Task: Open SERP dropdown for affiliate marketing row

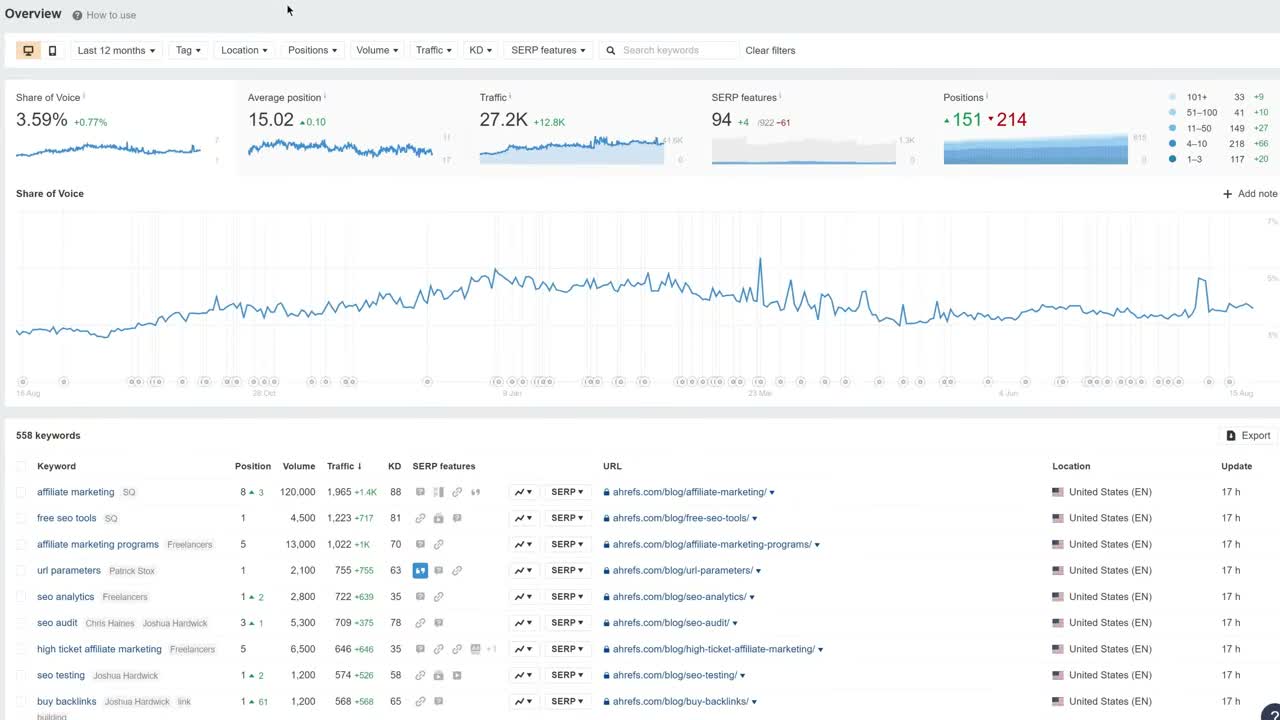Action: click(x=568, y=492)
